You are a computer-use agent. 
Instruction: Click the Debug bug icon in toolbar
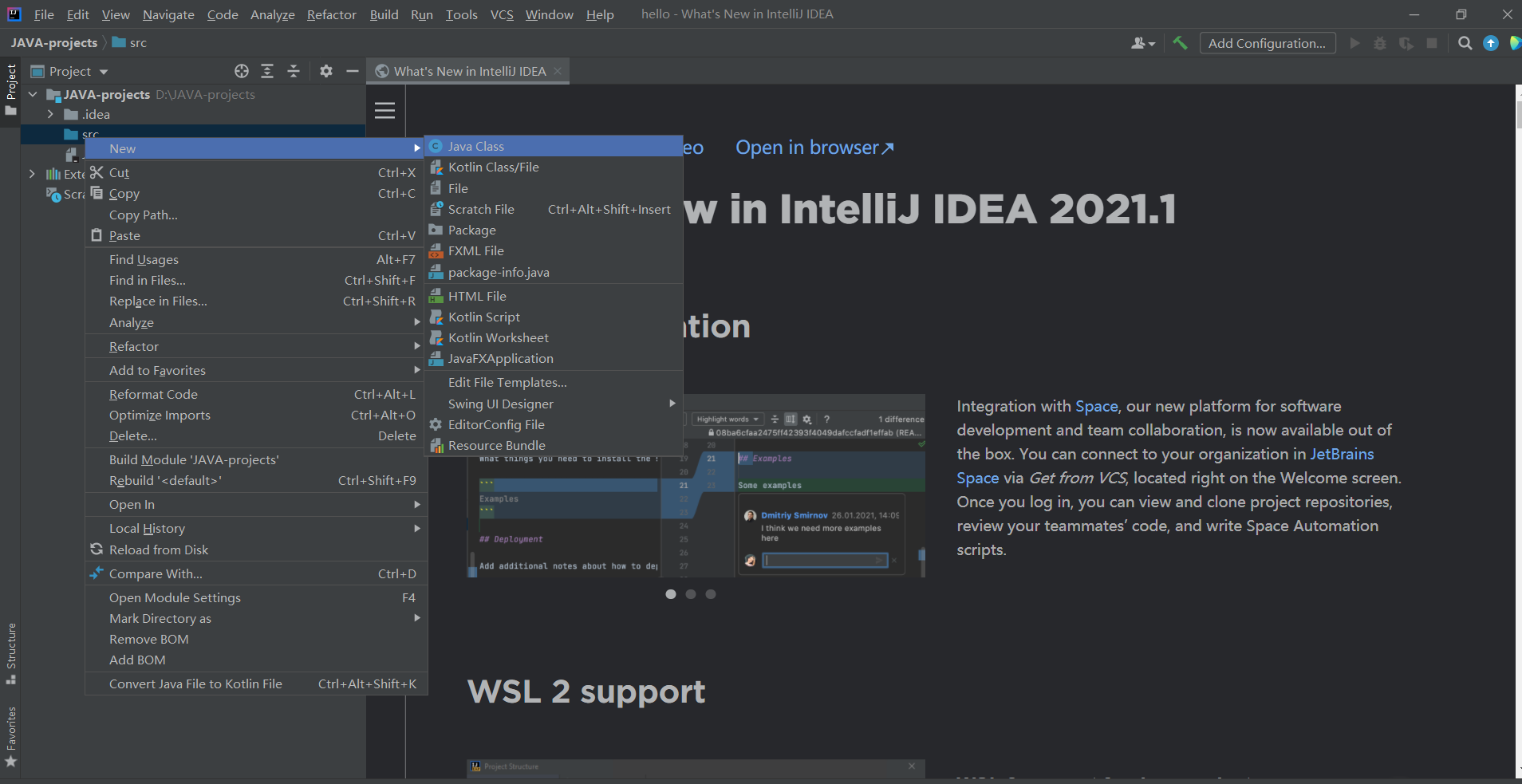[x=1380, y=43]
